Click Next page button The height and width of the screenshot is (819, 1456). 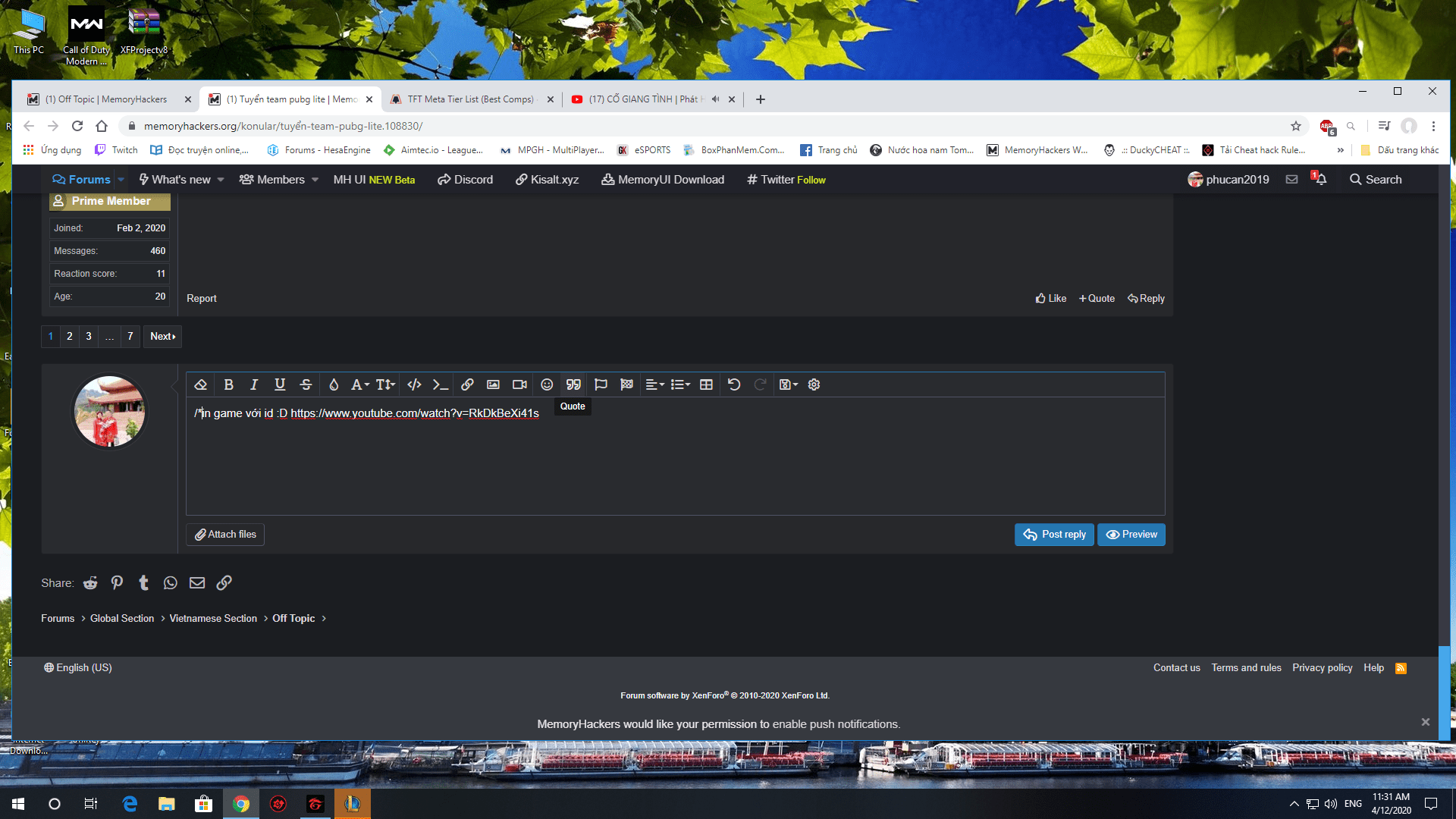click(x=163, y=336)
